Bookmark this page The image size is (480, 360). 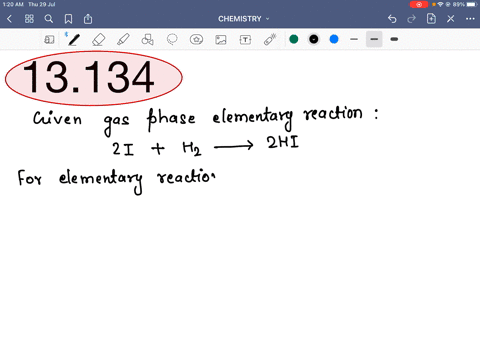click(68, 19)
